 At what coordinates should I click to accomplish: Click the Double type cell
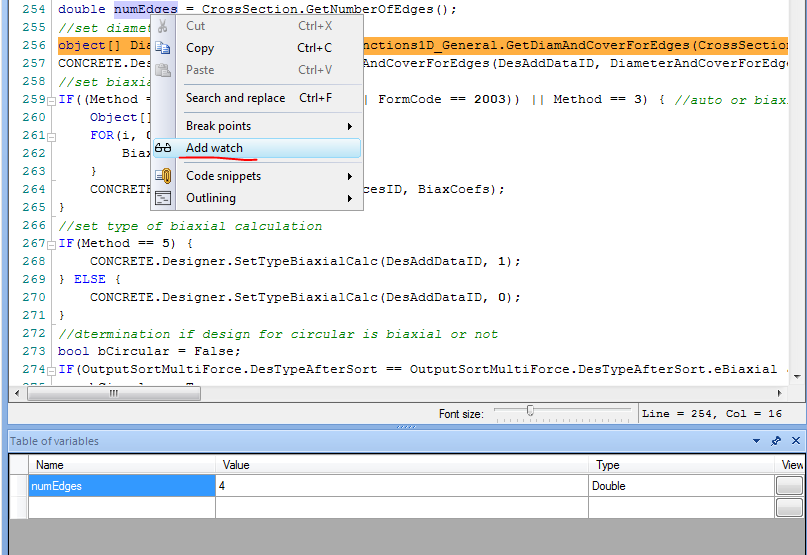[681, 485]
